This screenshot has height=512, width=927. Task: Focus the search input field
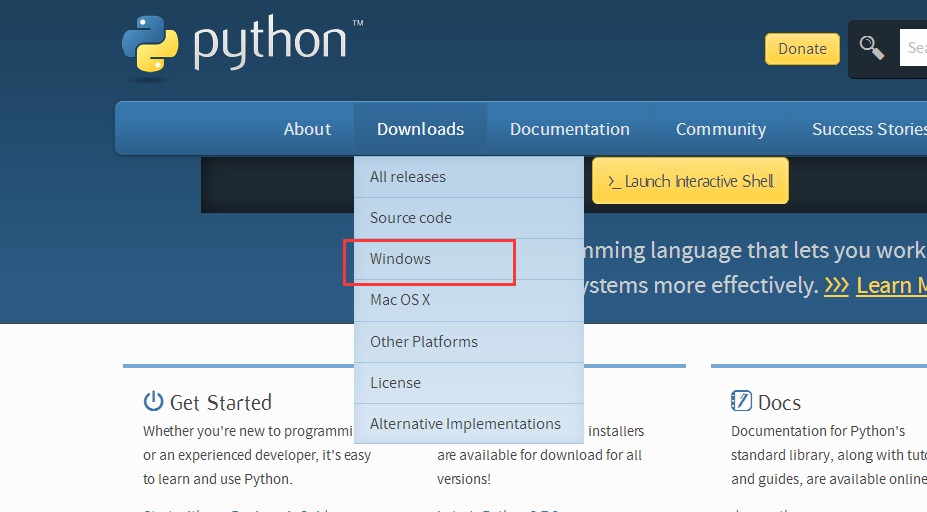coord(913,47)
